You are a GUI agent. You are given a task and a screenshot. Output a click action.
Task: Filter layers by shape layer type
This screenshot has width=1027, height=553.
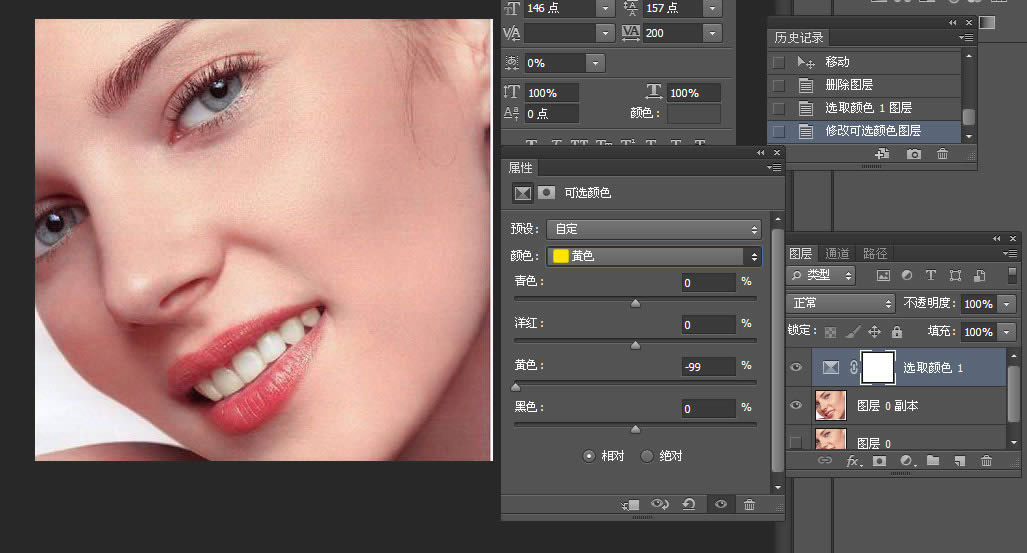pyautogui.click(x=955, y=276)
